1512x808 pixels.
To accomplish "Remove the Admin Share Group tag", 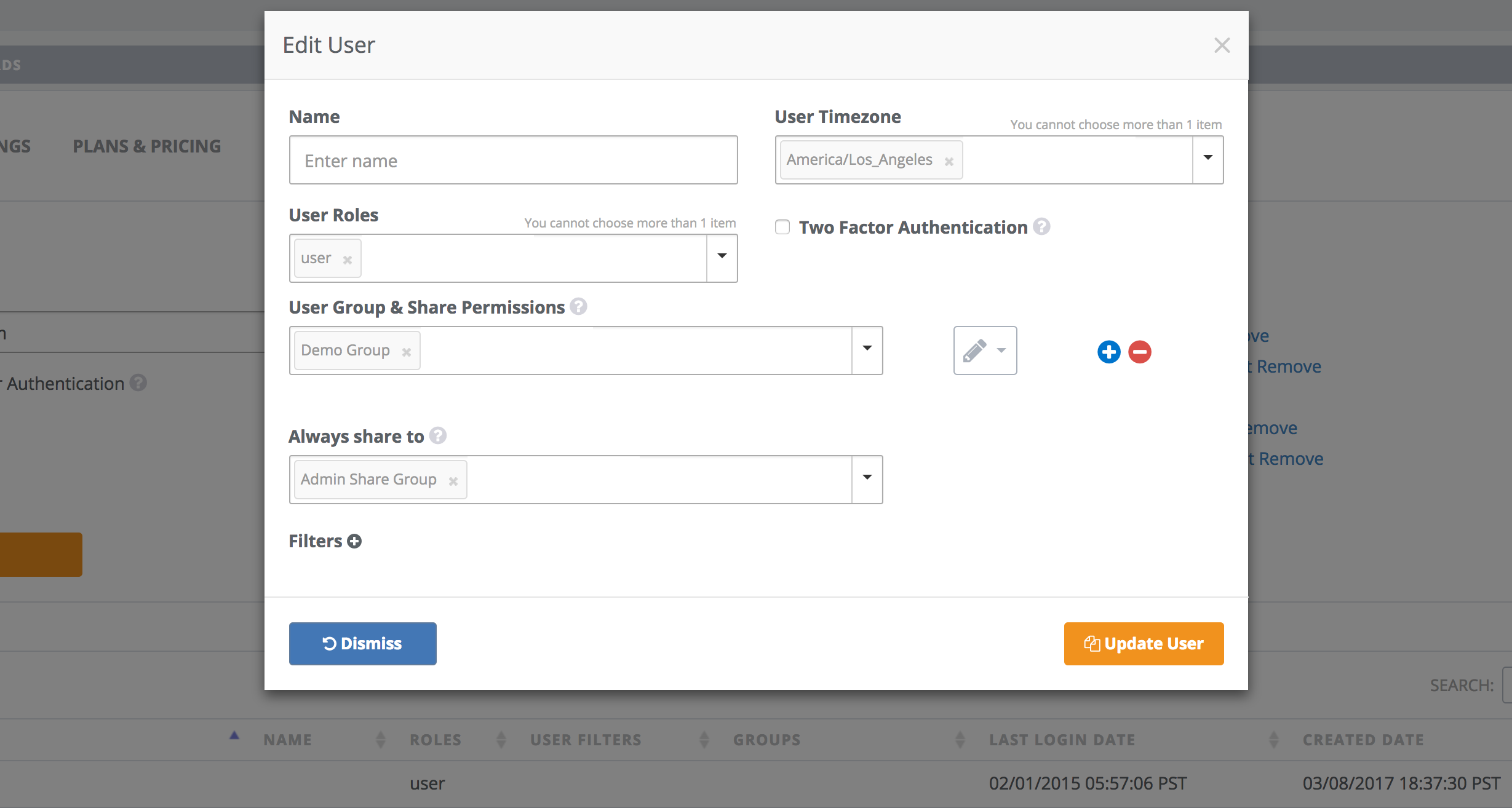I will point(453,481).
